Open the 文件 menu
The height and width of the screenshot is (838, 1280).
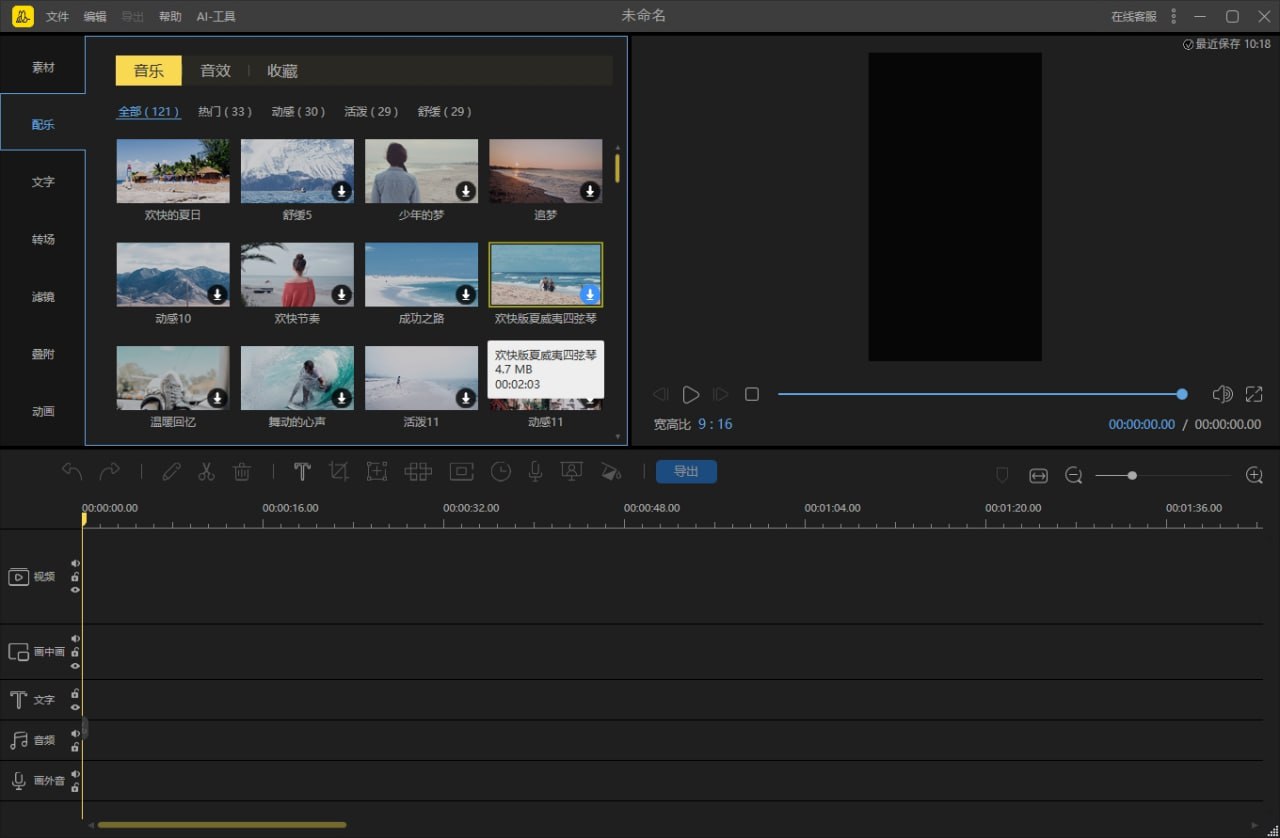pos(57,17)
